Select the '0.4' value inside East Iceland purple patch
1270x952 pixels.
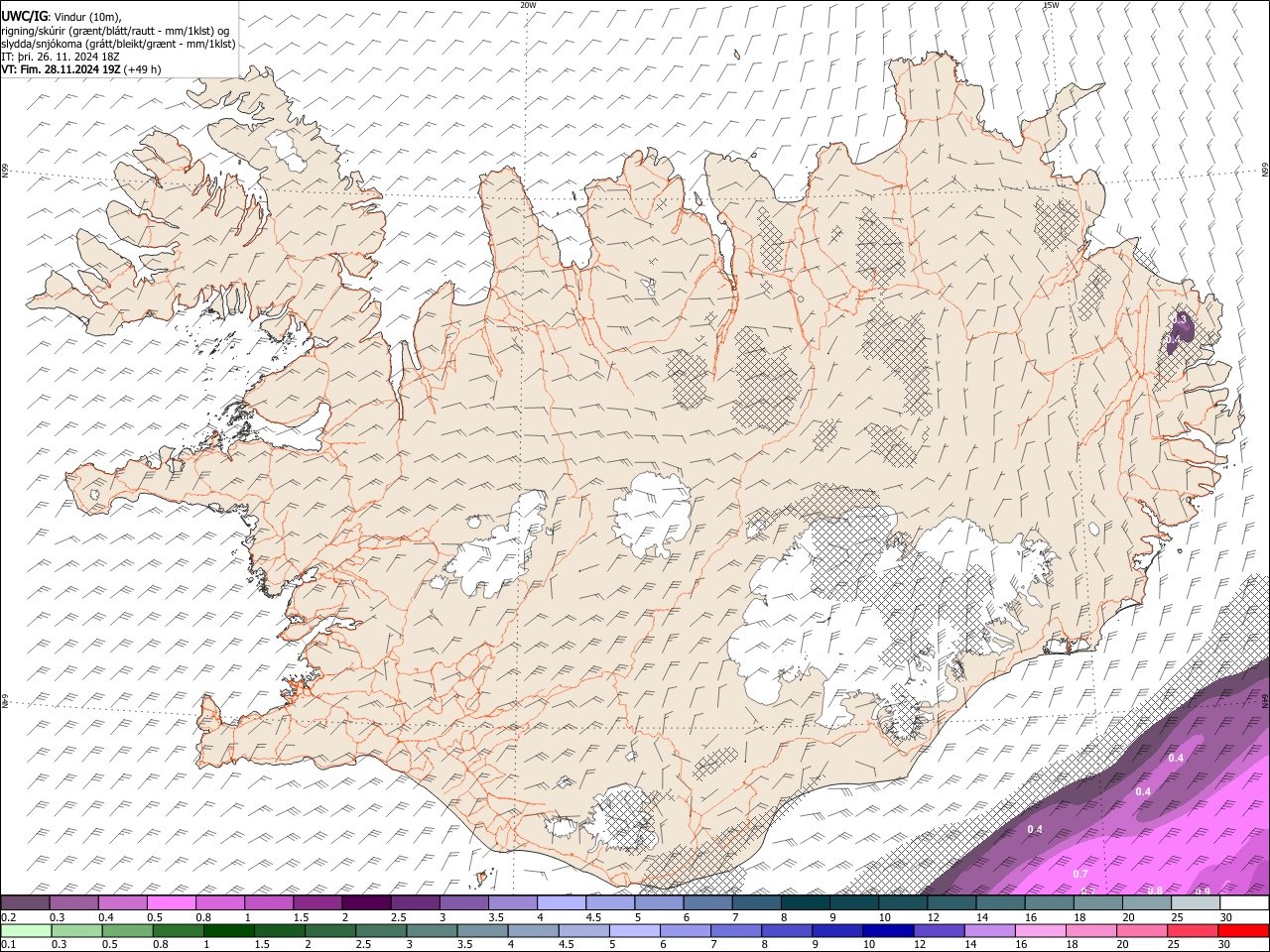(x=1173, y=340)
